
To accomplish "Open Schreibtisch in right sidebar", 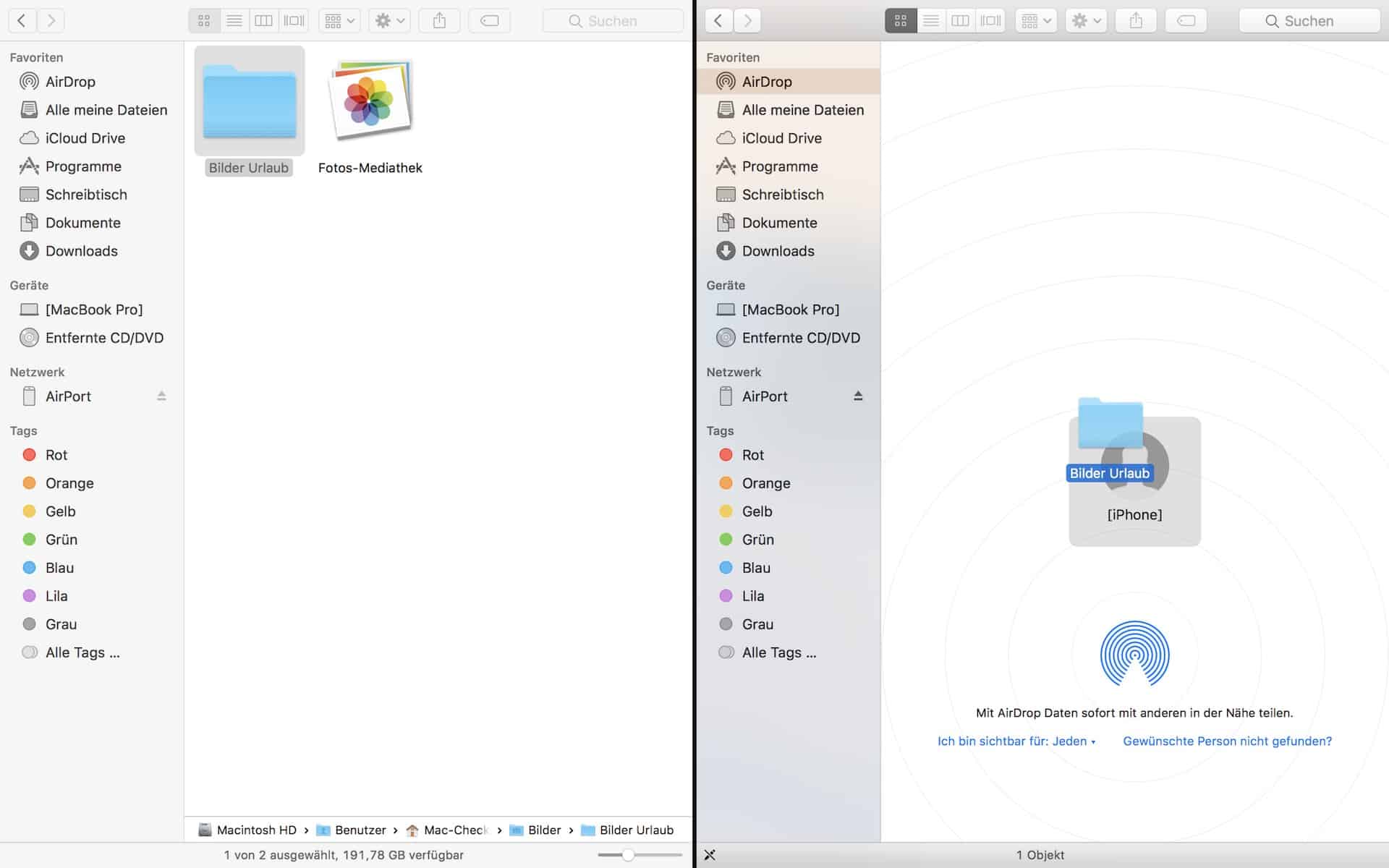I will pos(789,195).
